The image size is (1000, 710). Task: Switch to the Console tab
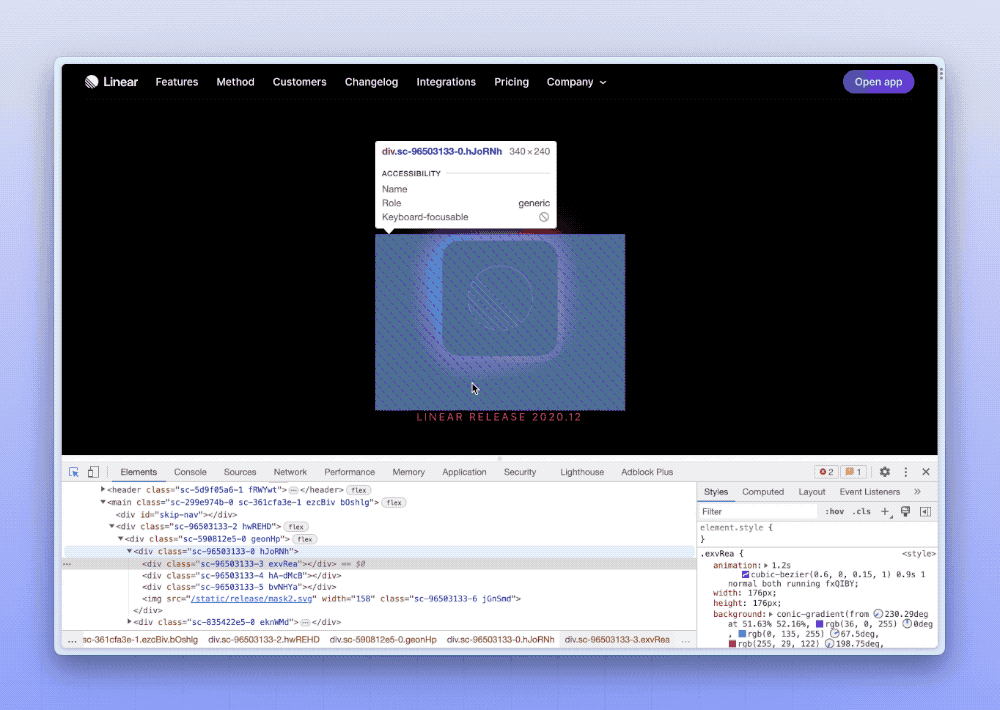pos(190,472)
